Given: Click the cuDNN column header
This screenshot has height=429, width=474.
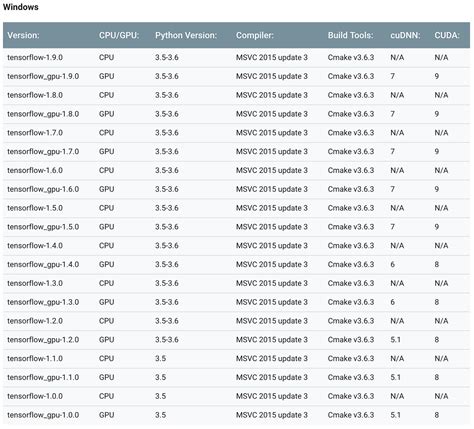Looking at the screenshot, I should coord(405,35).
